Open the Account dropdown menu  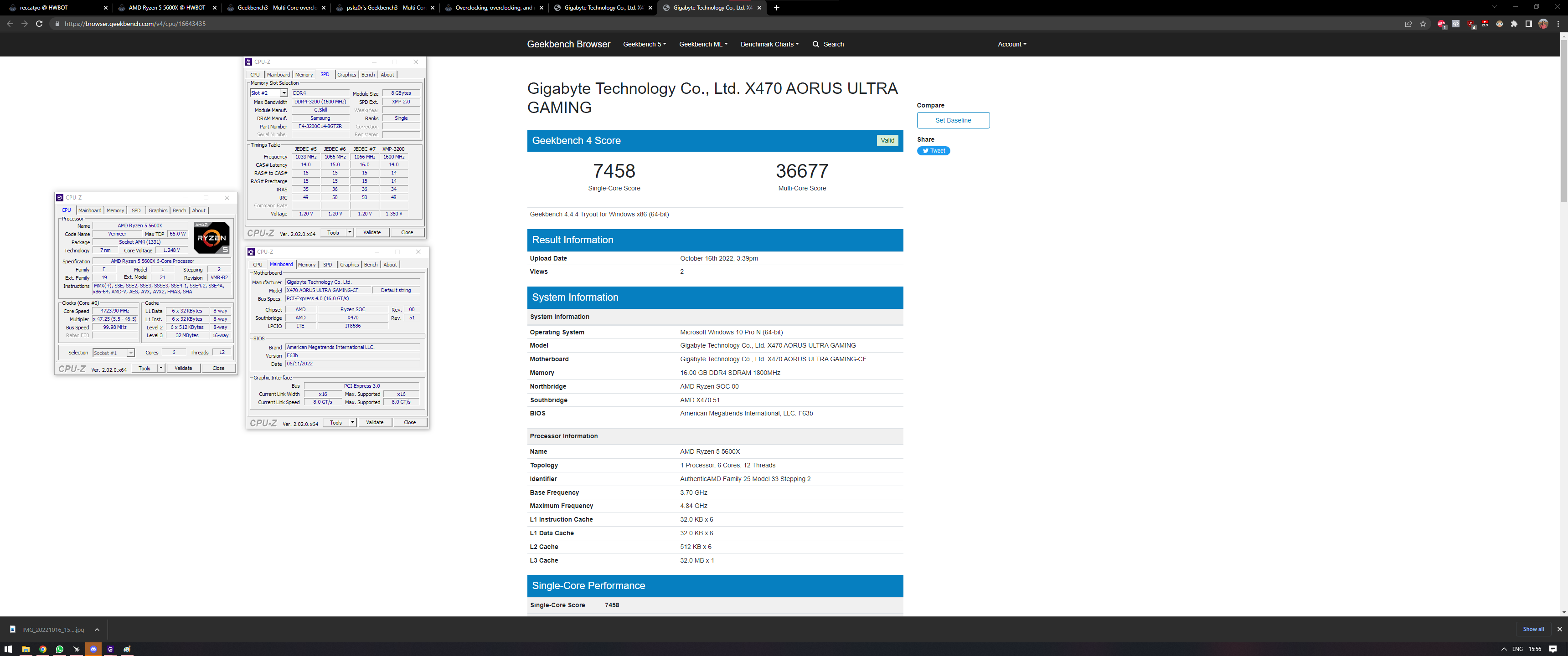1011,45
